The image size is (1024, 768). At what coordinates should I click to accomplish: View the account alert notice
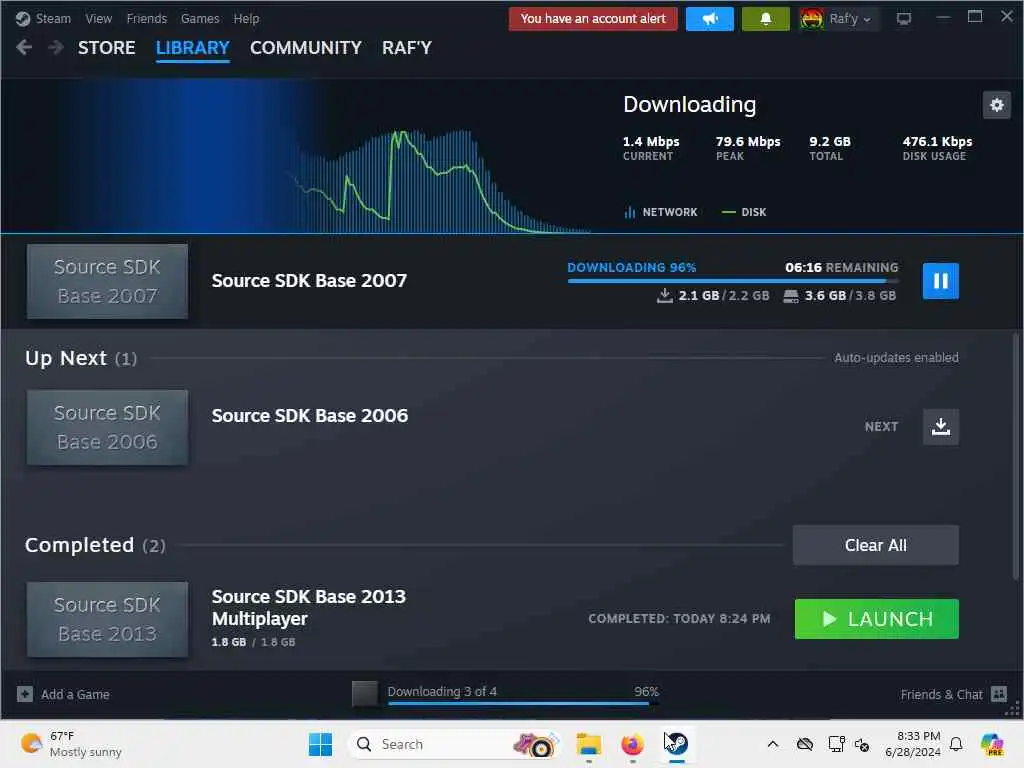point(593,19)
